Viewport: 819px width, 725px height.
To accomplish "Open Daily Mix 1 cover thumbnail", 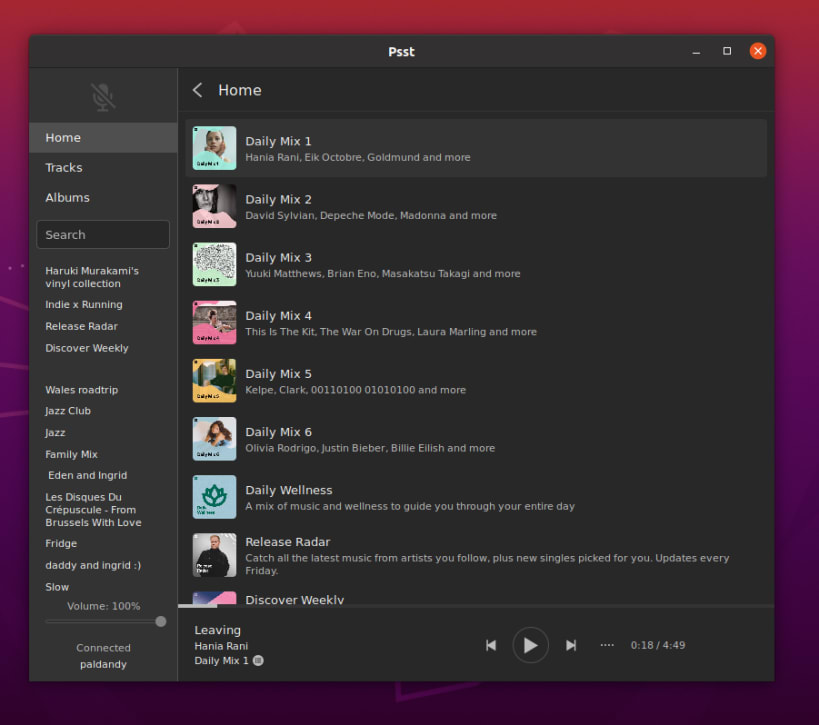I will pos(214,148).
